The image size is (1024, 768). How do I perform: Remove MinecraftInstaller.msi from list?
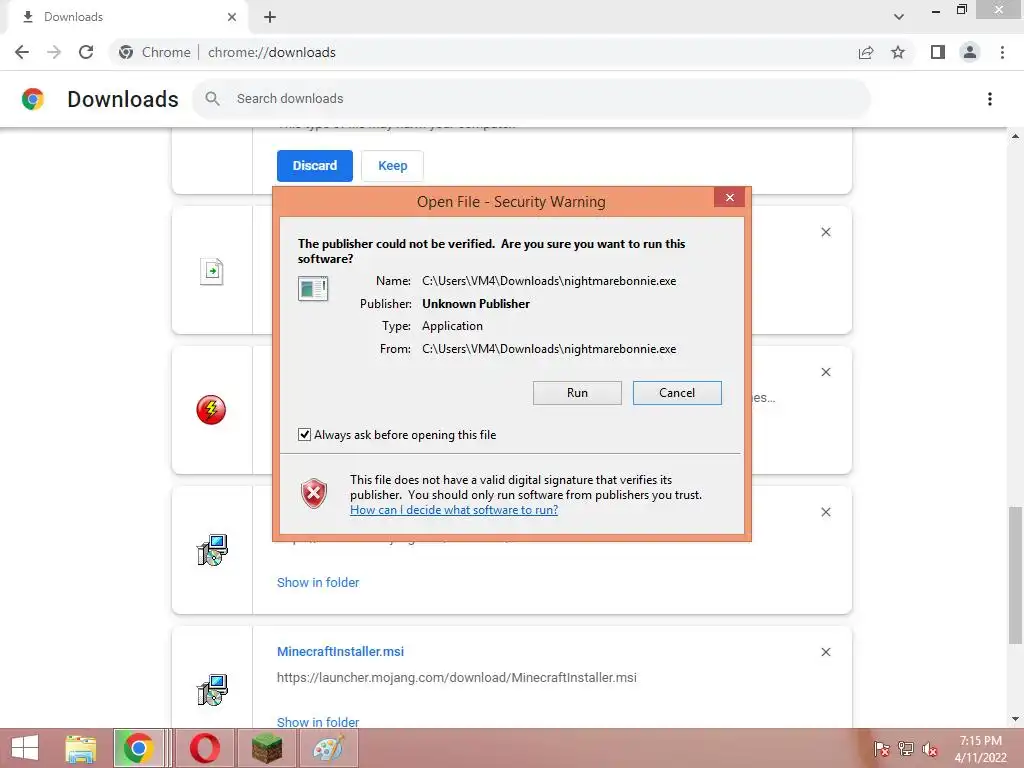pos(825,652)
